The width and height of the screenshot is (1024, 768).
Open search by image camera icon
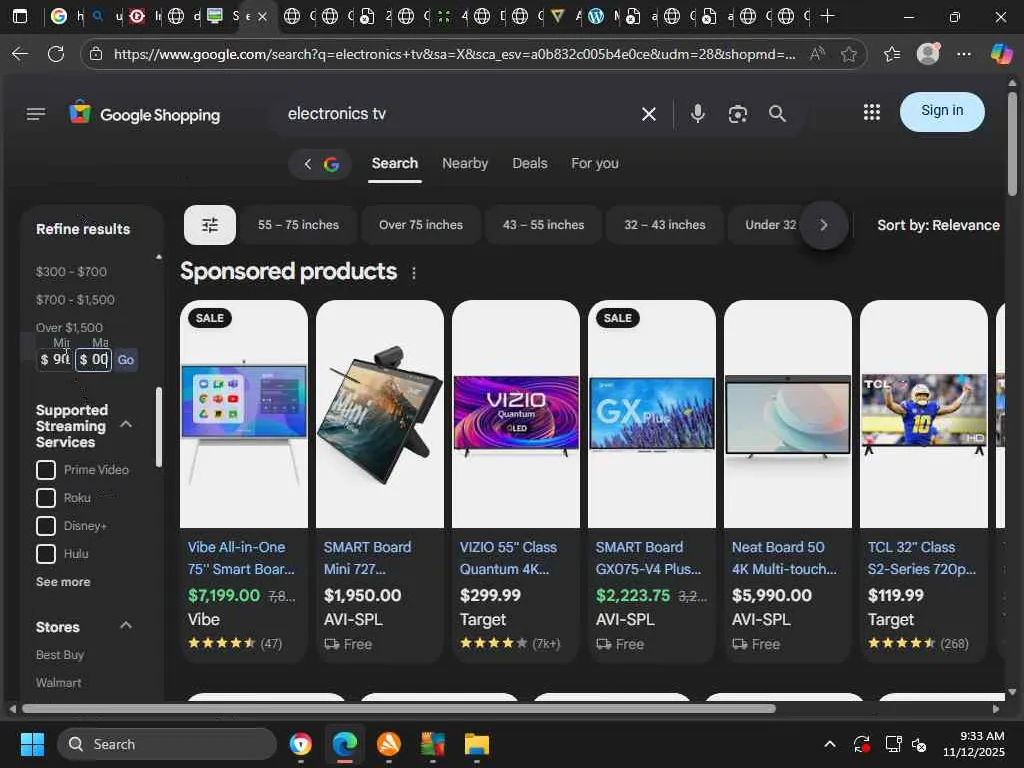(737, 114)
